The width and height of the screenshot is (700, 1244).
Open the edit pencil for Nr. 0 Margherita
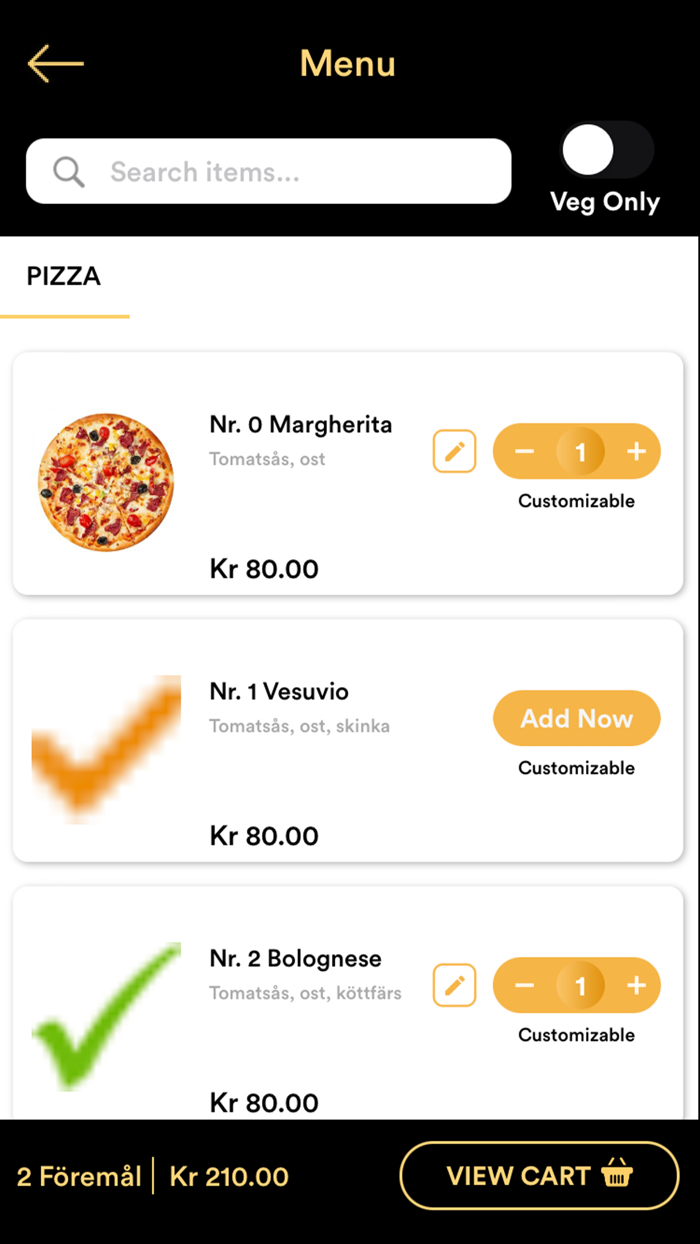tap(454, 451)
